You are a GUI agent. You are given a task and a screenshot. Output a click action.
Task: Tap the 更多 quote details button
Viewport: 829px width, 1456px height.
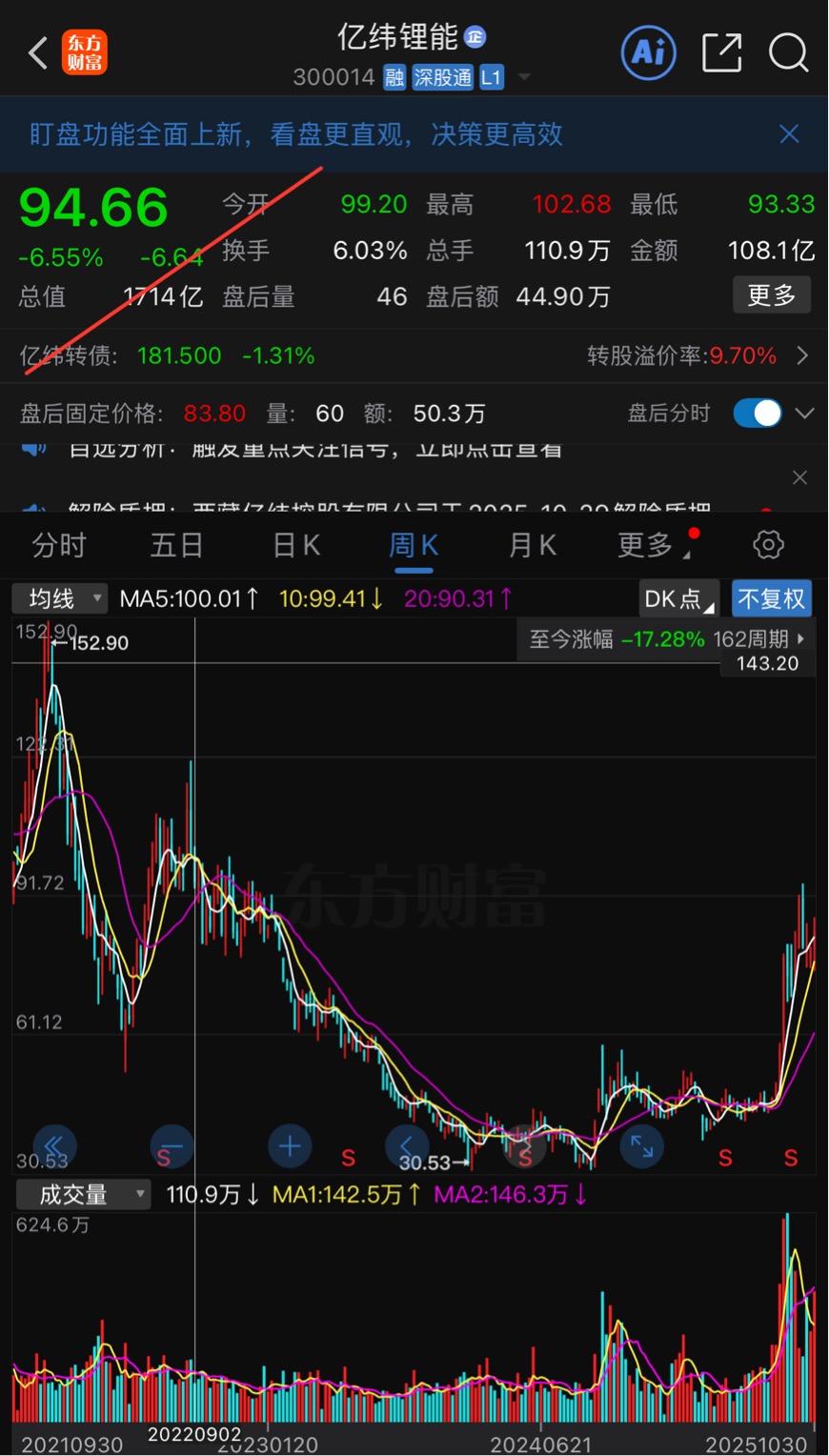(x=772, y=295)
